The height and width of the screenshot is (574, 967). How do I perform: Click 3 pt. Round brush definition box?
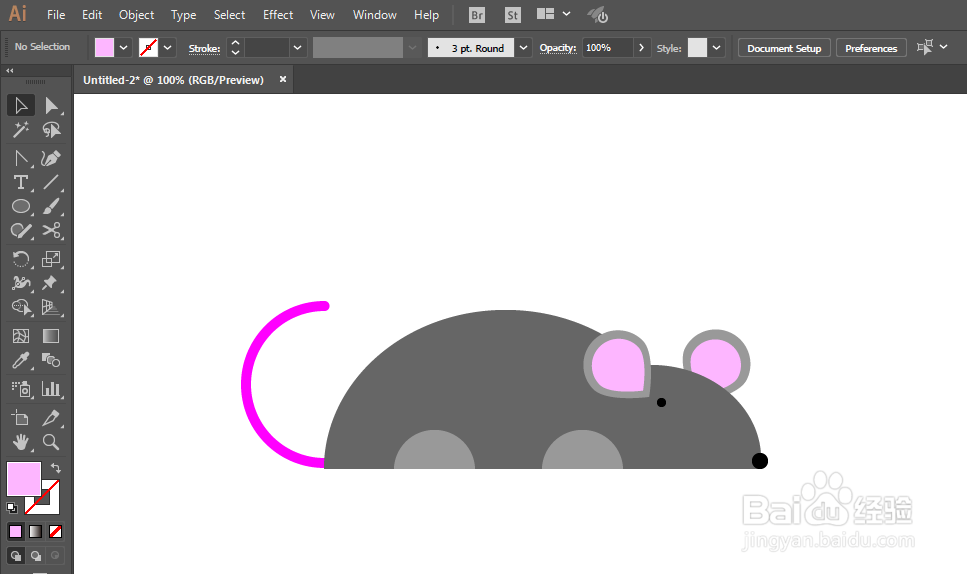471,47
